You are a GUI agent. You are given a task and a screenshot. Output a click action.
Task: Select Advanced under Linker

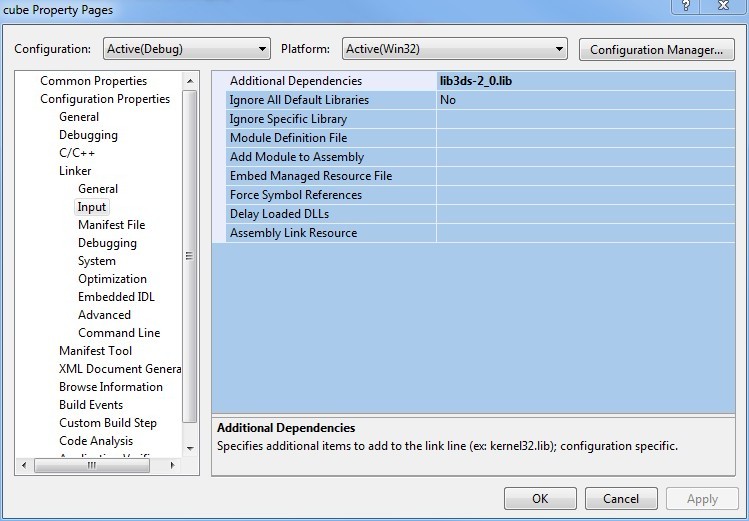point(104,315)
